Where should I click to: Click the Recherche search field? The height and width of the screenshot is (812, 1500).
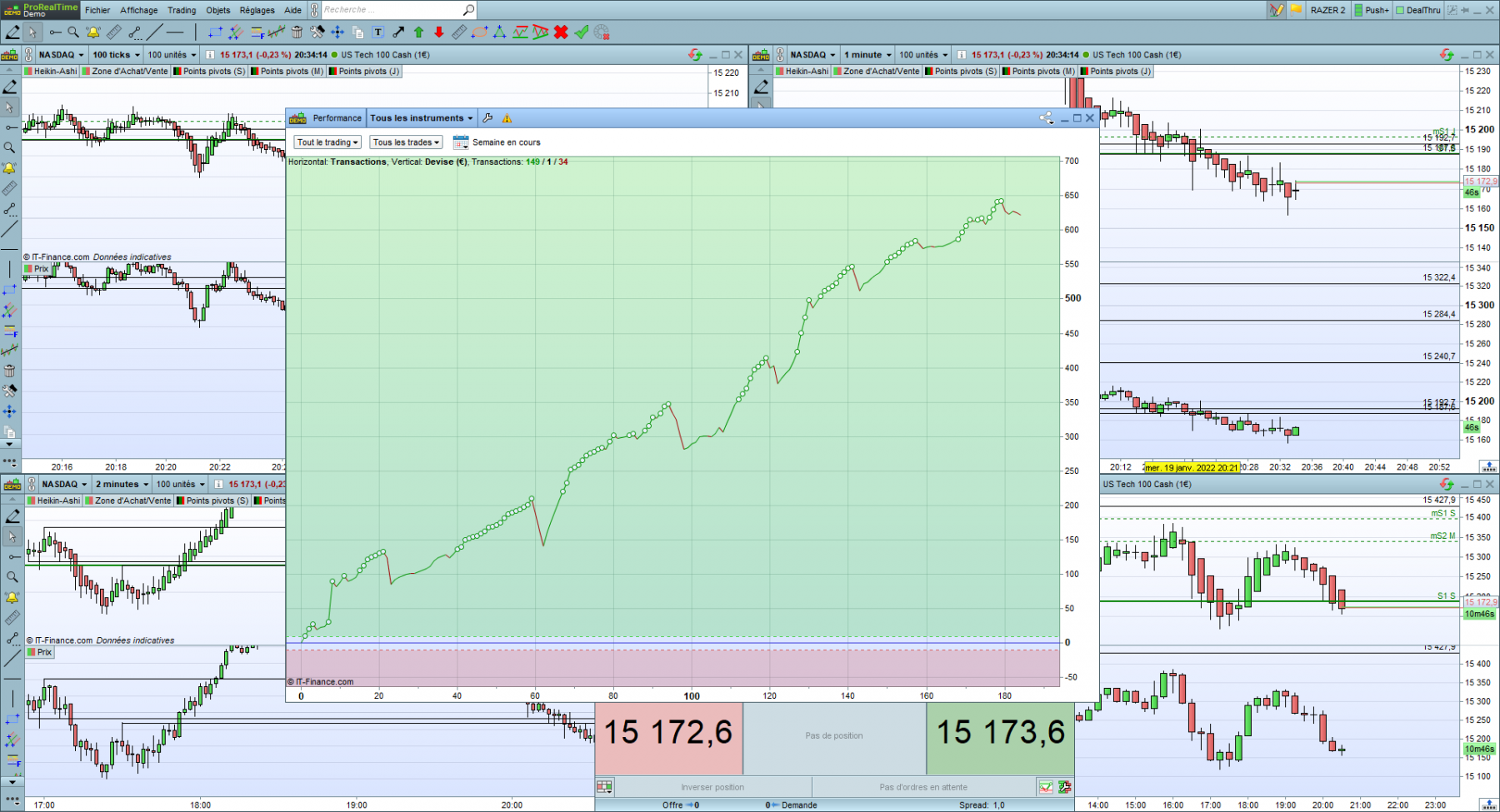pyautogui.click(x=392, y=10)
